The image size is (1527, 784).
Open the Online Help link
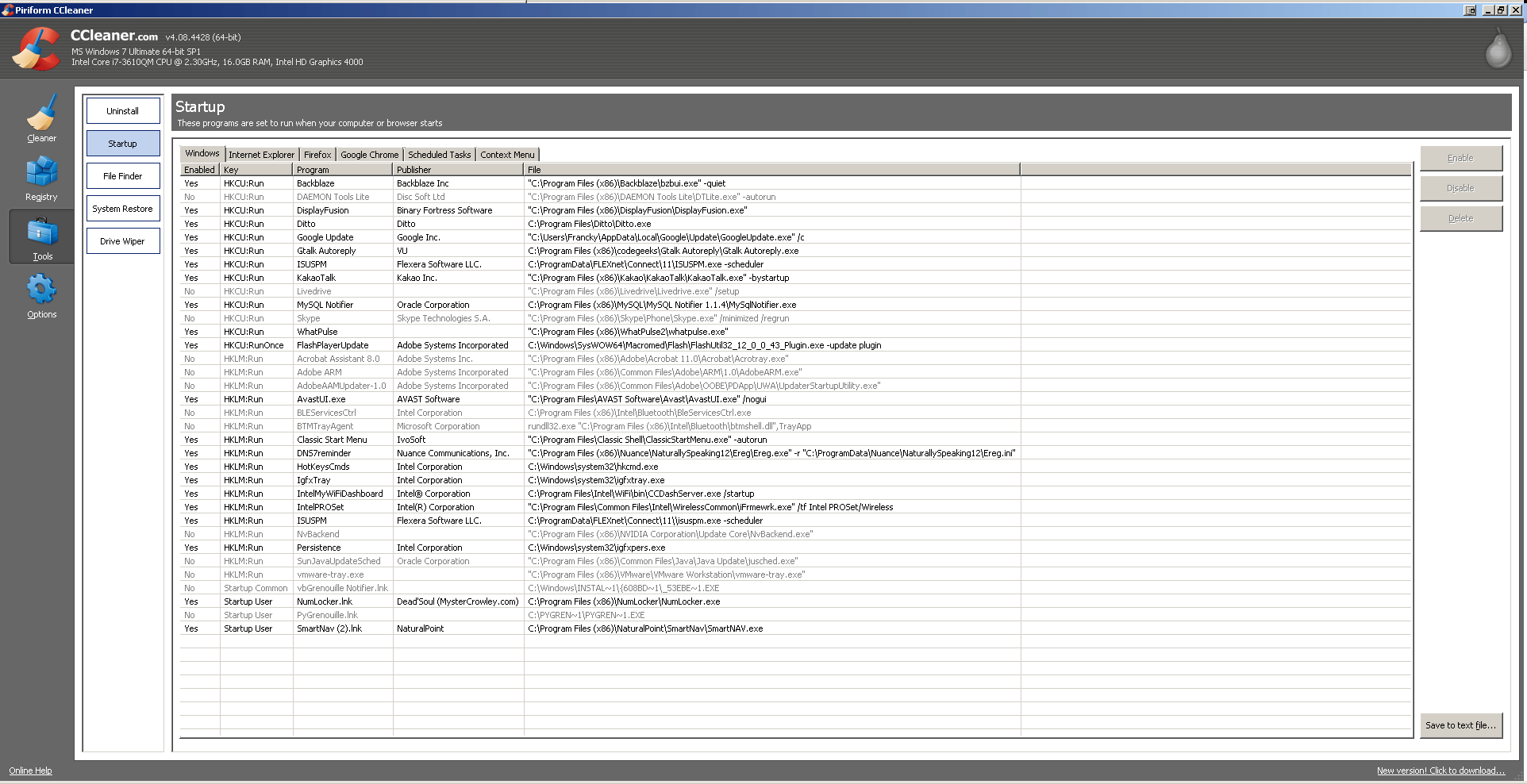[30, 771]
